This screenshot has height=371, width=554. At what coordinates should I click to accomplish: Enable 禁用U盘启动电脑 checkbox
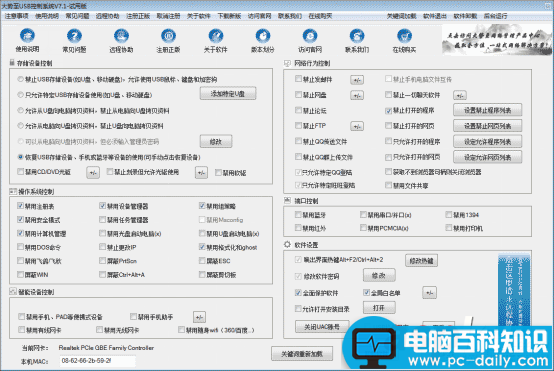tap(202, 233)
